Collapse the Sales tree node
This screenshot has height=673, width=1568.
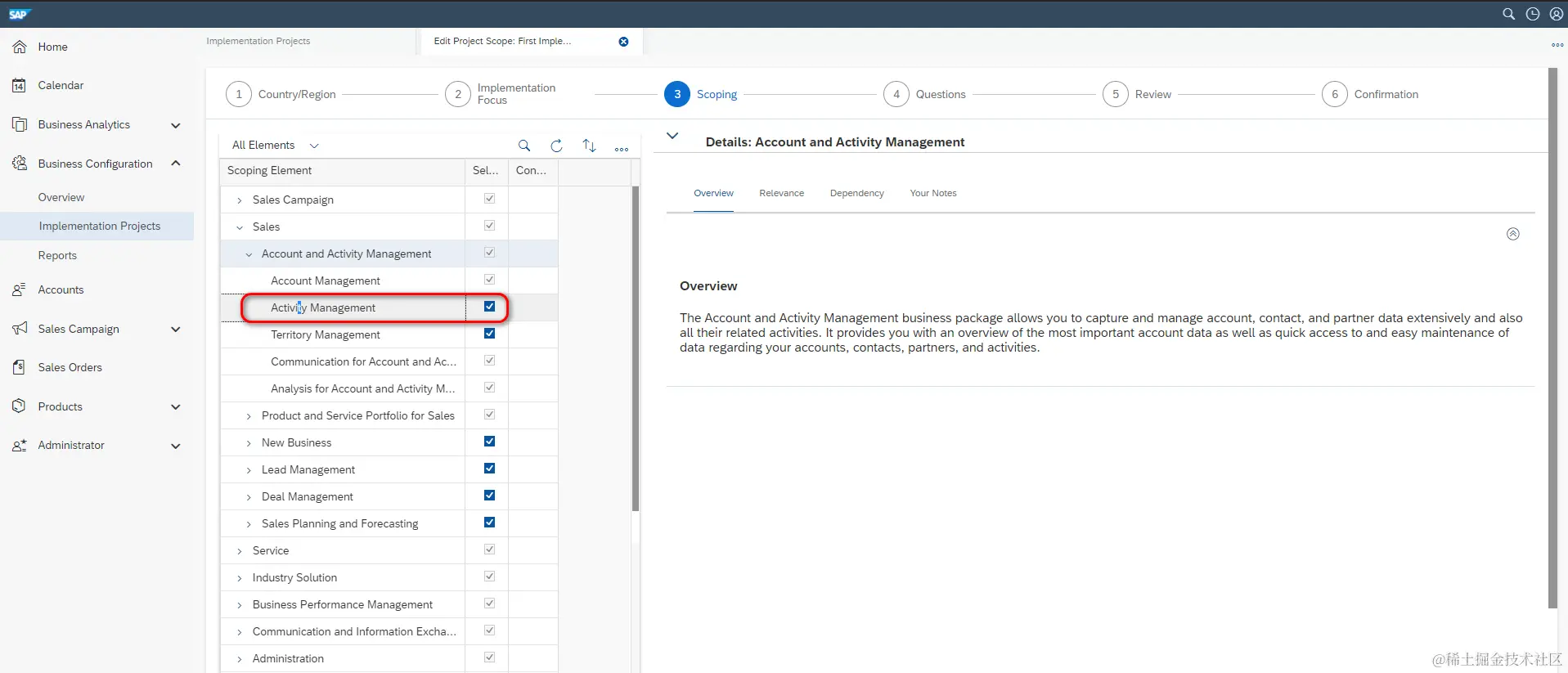coord(239,227)
